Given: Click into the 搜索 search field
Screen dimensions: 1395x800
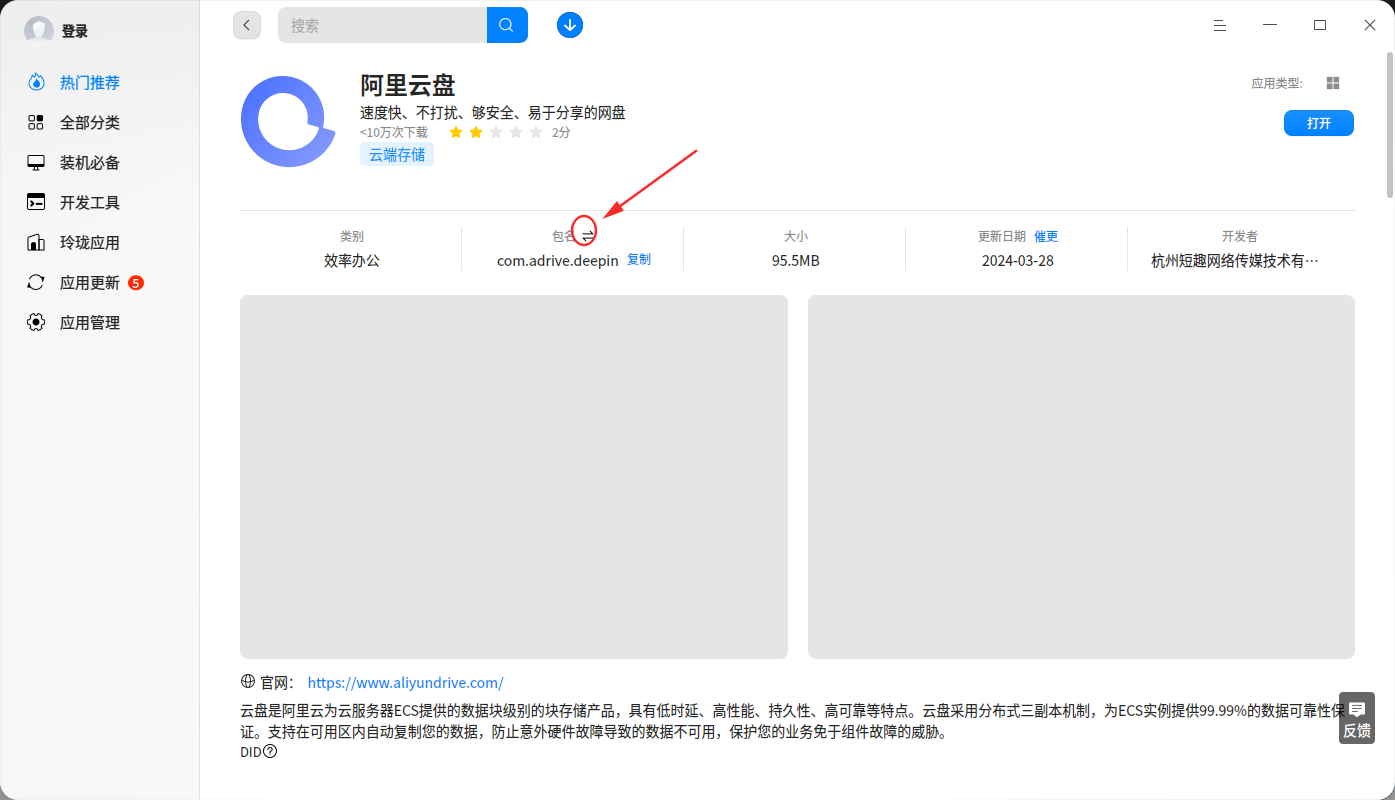Looking at the screenshot, I should [383, 25].
